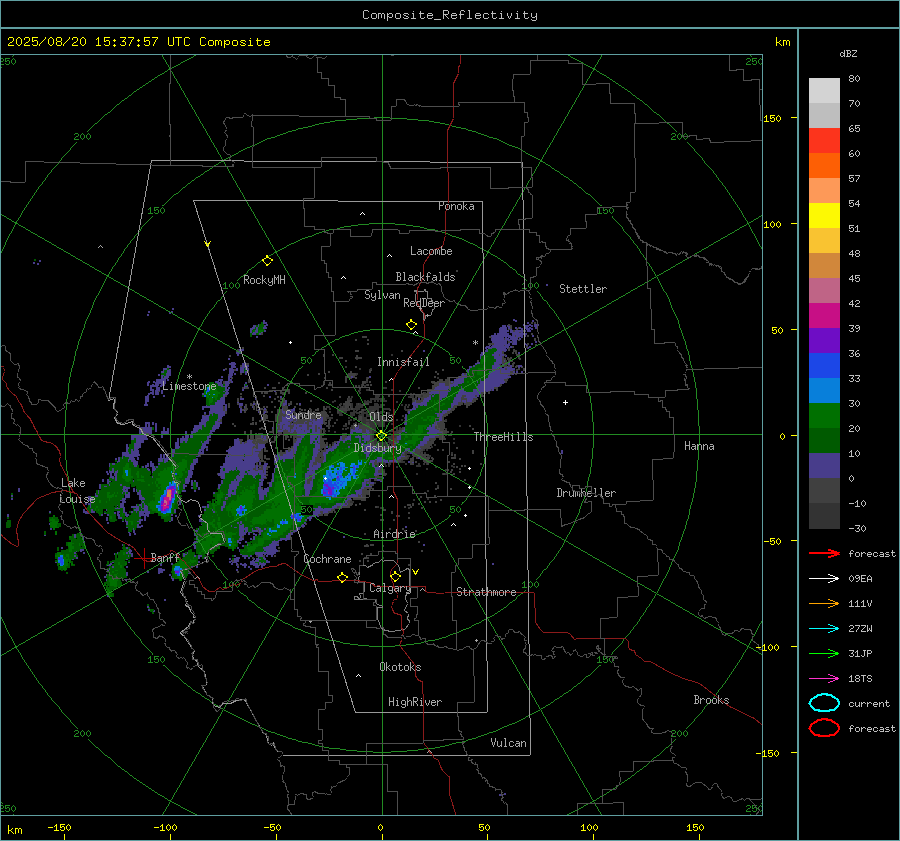The image size is (900, 841).
Task: Select the 80 dBZ light gray swatch
Action: point(824,90)
